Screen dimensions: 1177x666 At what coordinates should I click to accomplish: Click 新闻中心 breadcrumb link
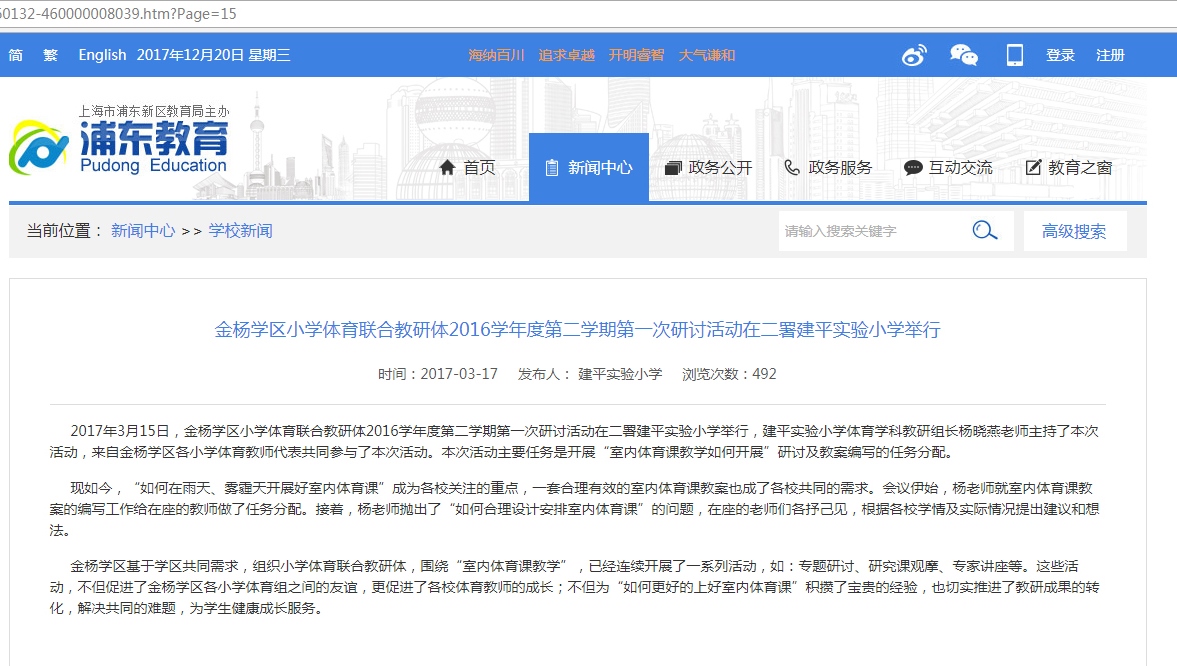pyautogui.click(x=143, y=231)
